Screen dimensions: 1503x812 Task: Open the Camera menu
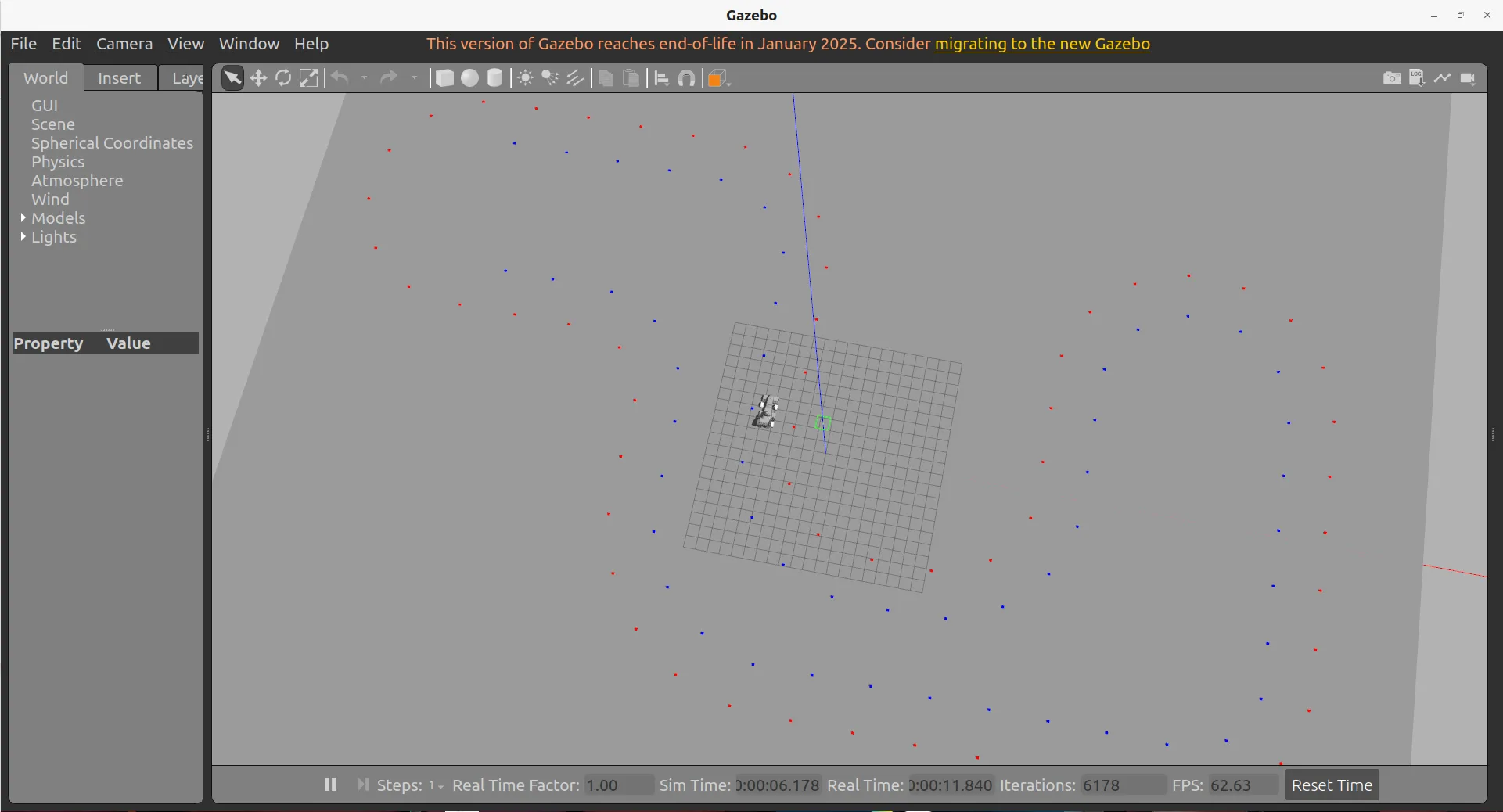coord(124,44)
